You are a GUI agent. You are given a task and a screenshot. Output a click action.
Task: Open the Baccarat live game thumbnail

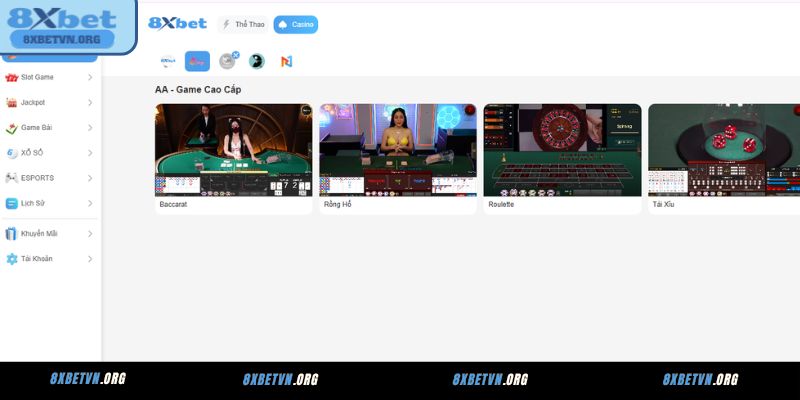(x=233, y=150)
